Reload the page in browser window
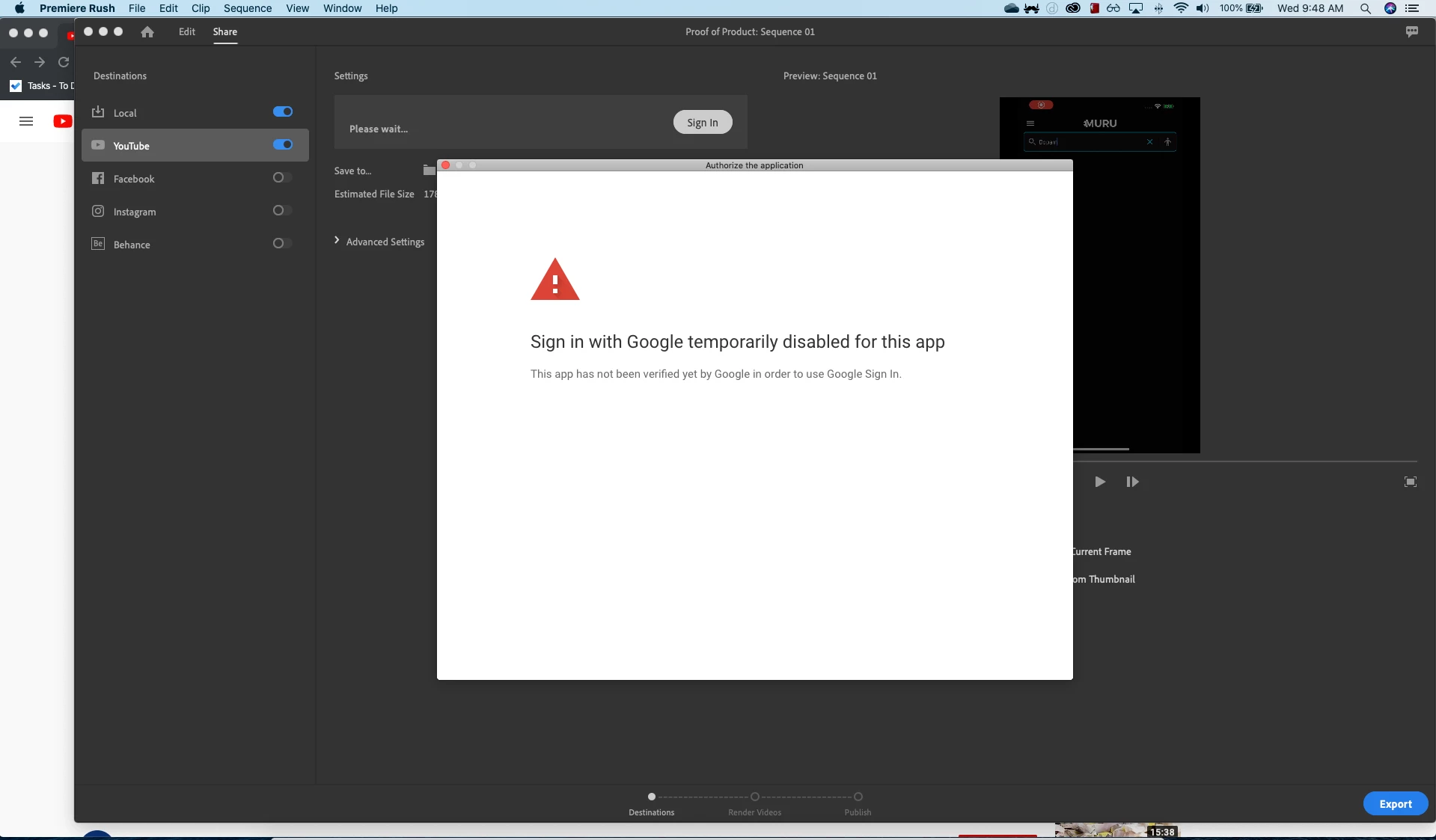This screenshot has height=840, width=1436. pyautogui.click(x=64, y=62)
